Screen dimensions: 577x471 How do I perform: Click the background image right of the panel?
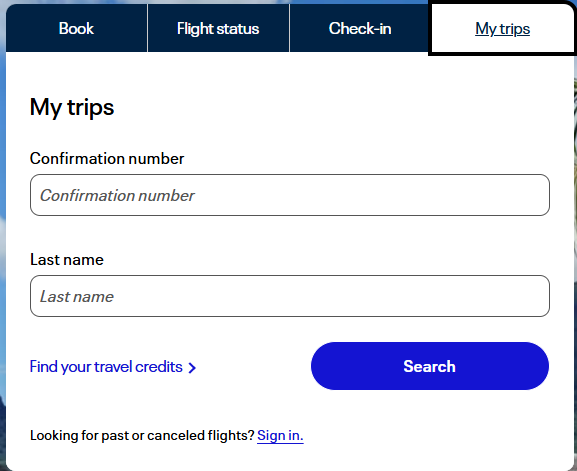(x=575, y=258)
